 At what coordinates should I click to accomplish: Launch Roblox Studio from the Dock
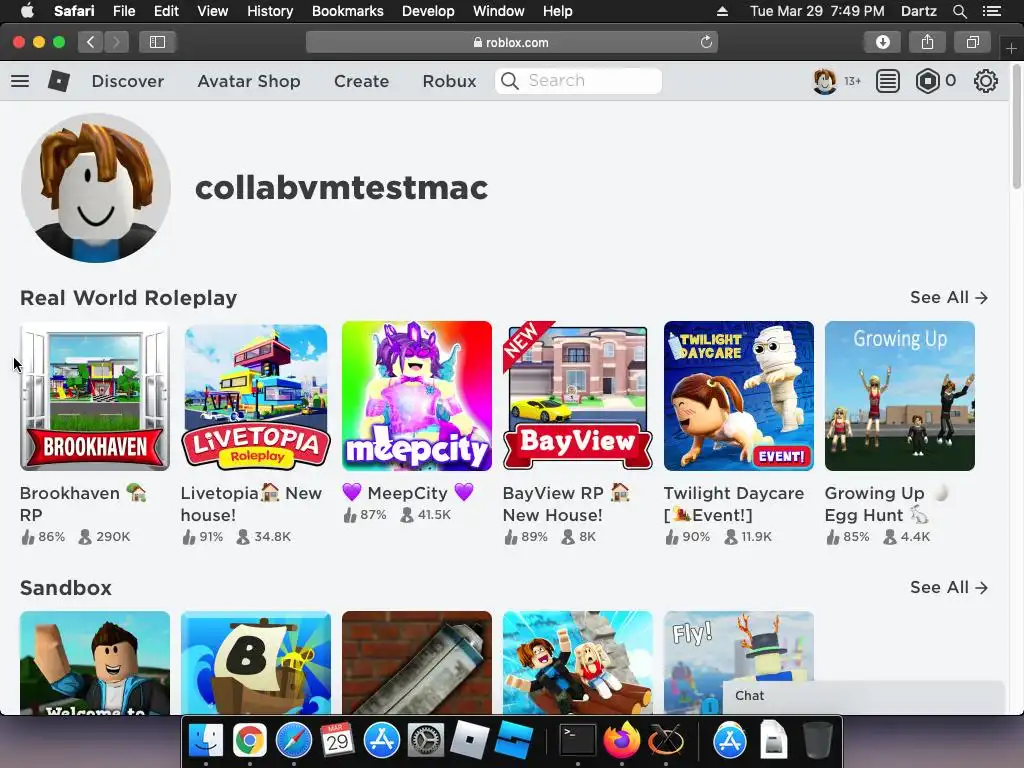(513, 740)
